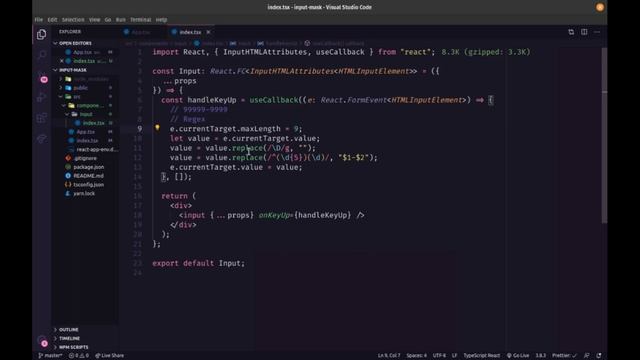Collapse the input folder
640x360 pixels.
point(85,114)
